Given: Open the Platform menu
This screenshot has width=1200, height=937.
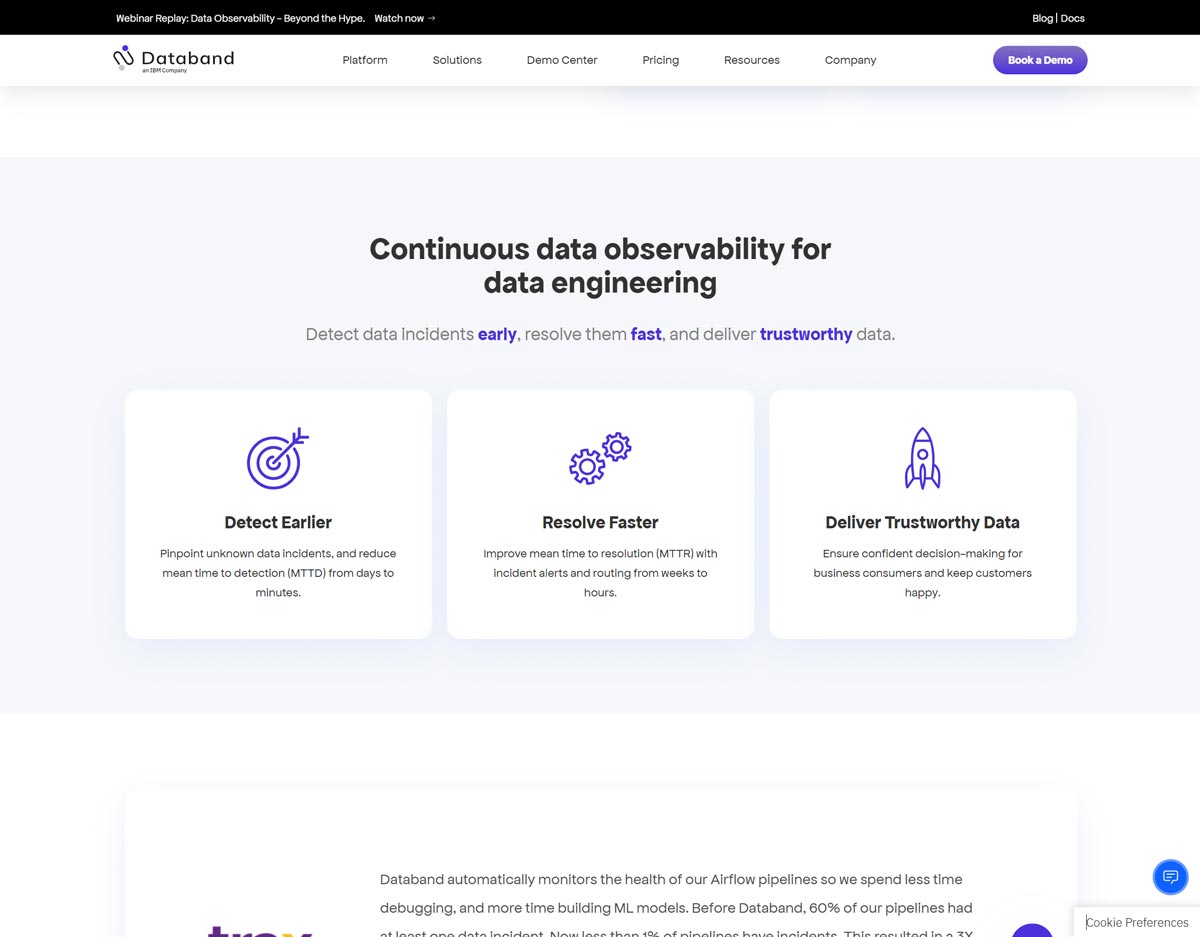Looking at the screenshot, I should (x=365, y=60).
